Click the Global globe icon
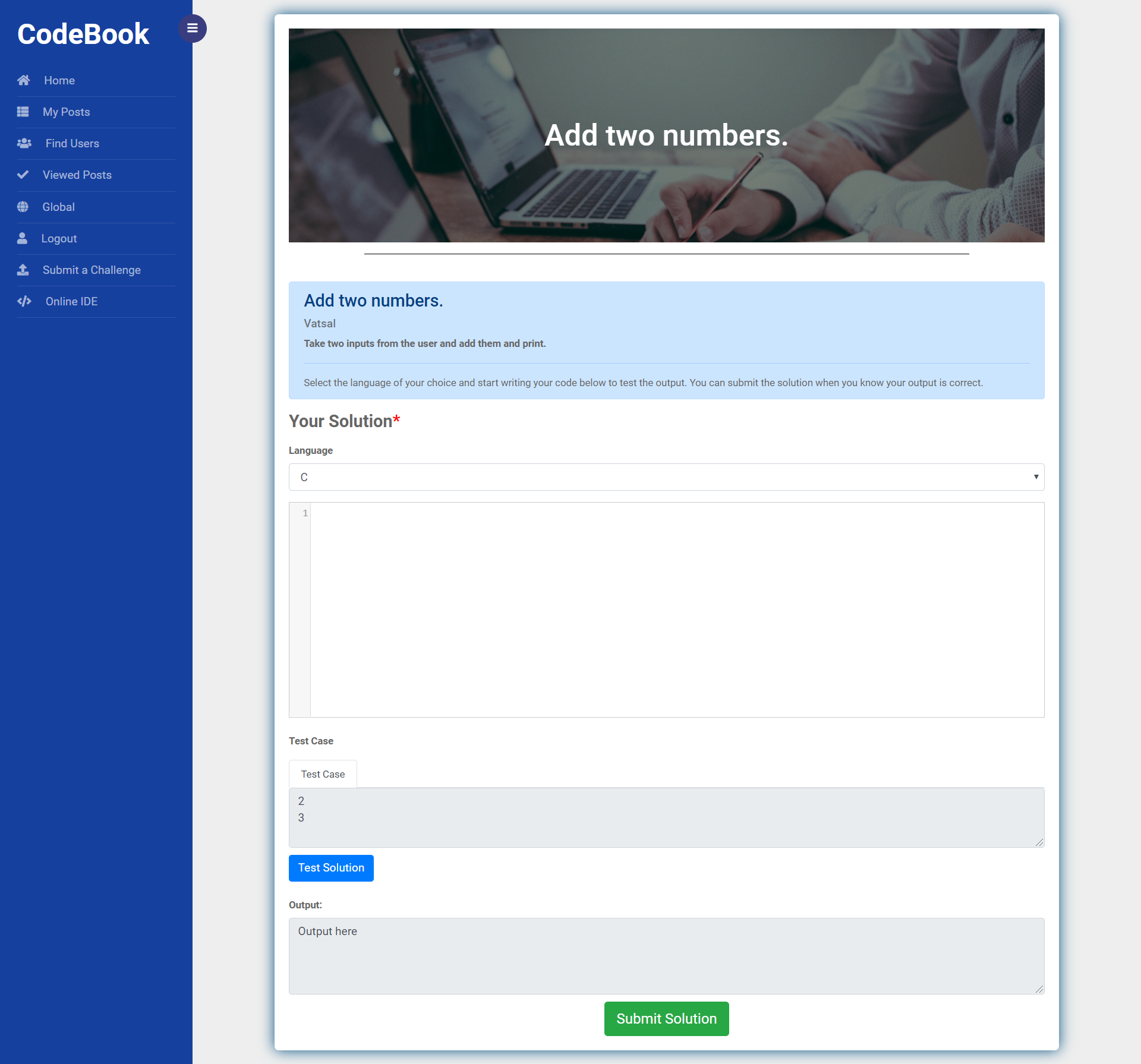The width and height of the screenshot is (1141, 1064). click(23, 207)
